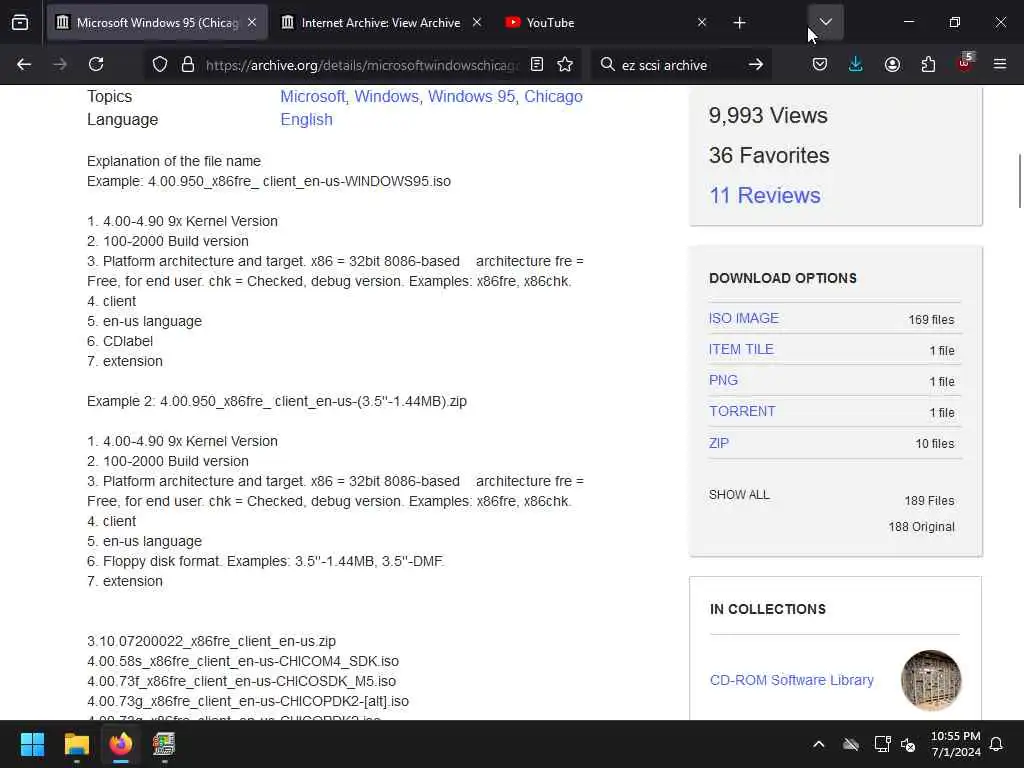Click the page vertical scrollbar thumb
1024x768 pixels.
tap(1020, 181)
